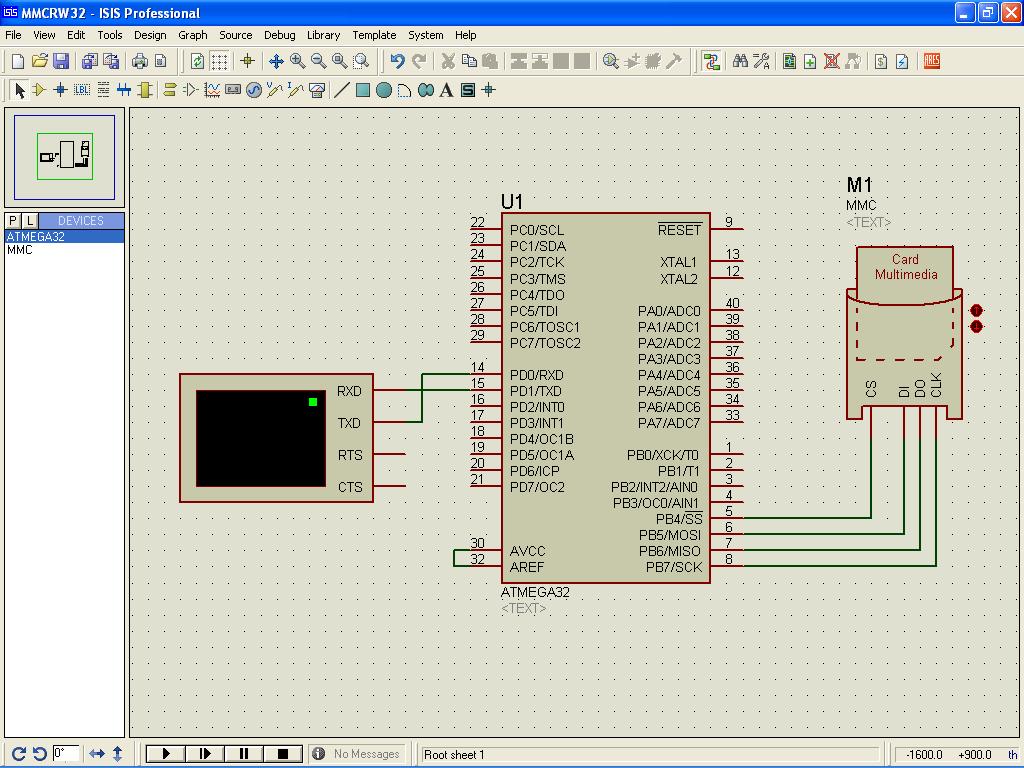
Task: Remove the current sheet
Action: (x=831, y=61)
